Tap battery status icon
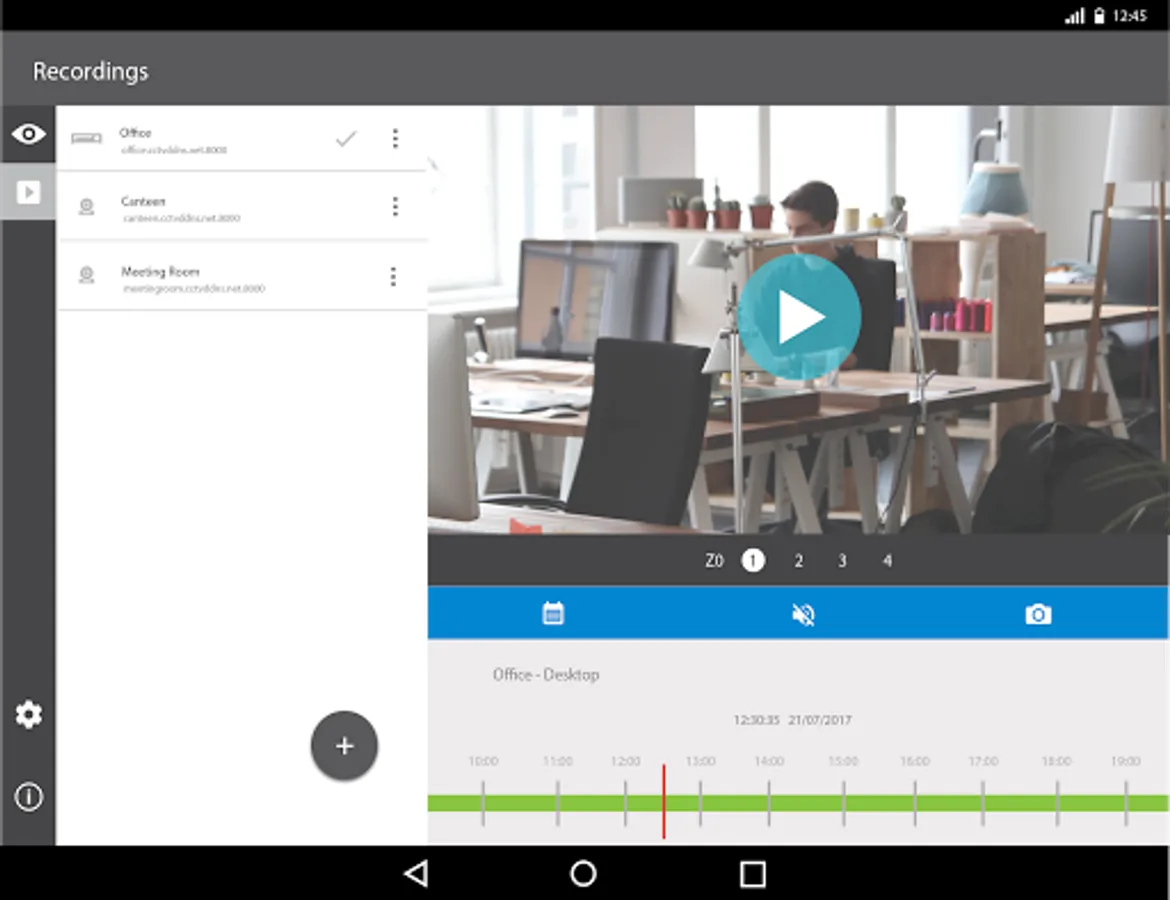 pos(1099,16)
